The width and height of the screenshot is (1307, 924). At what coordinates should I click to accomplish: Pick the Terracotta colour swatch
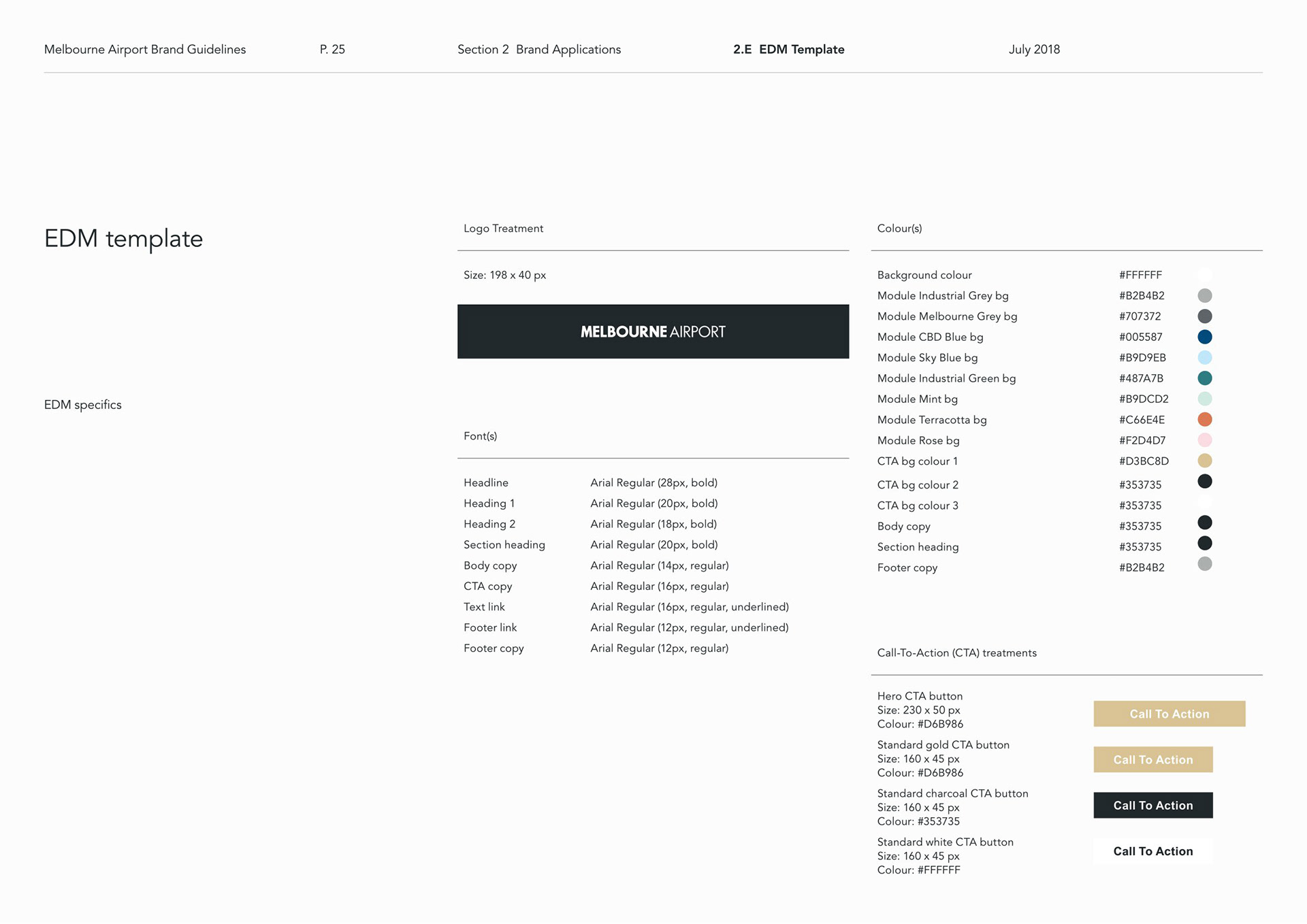click(x=1204, y=419)
